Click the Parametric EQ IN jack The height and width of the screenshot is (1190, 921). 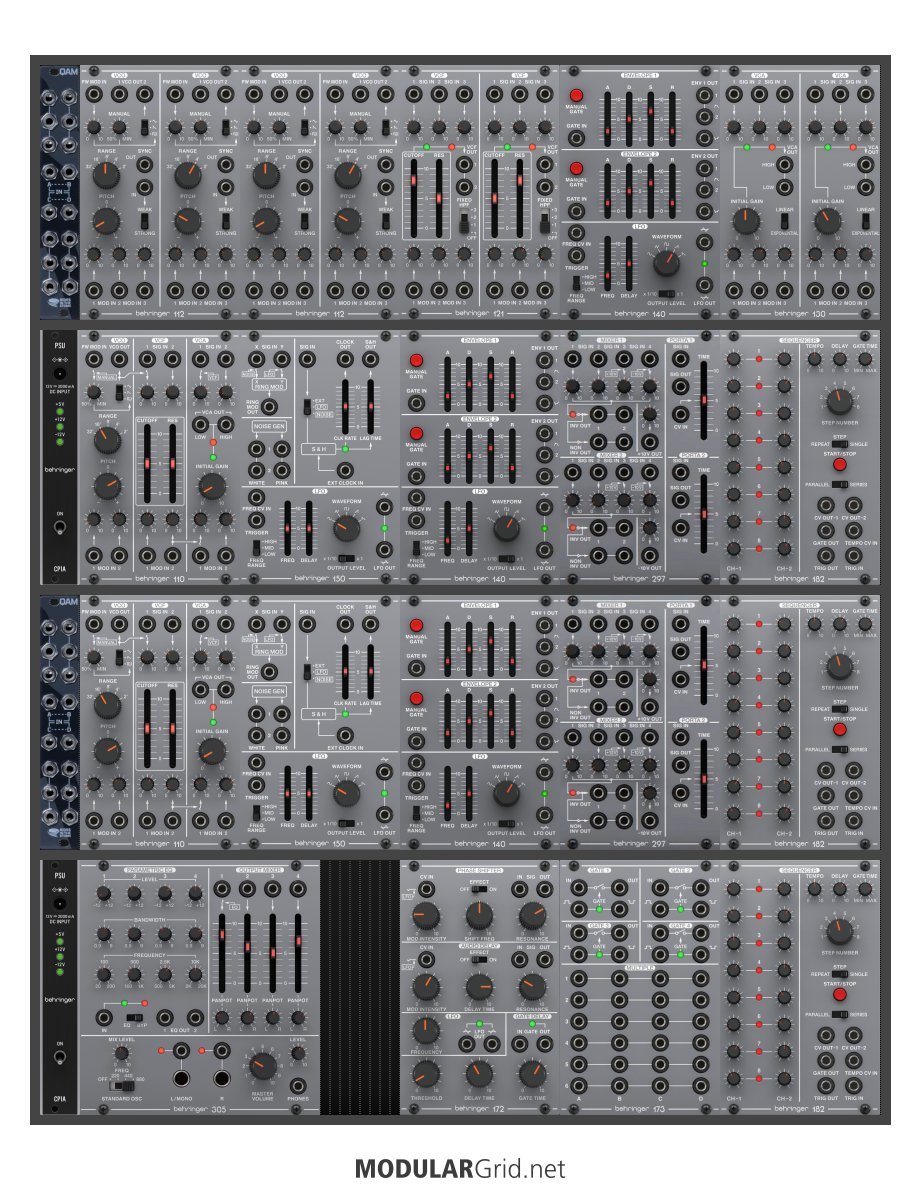click(105, 1017)
